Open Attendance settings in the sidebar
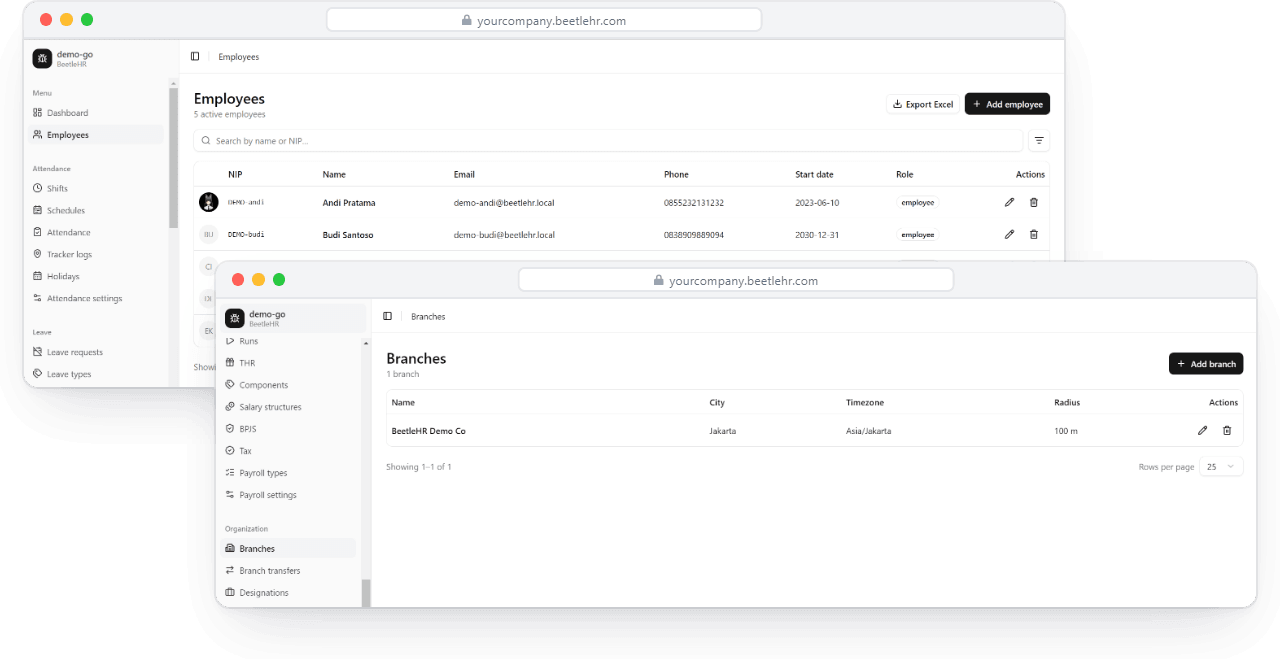This screenshot has width=1280, height=659. (x=96, y=298)
